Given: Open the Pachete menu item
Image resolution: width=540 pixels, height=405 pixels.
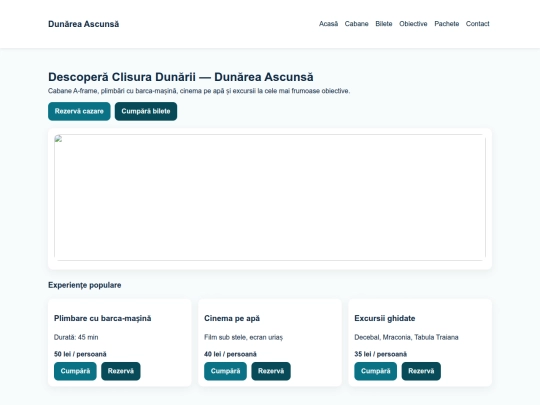Looking at the screenshot, I should (x=447, y=24).
